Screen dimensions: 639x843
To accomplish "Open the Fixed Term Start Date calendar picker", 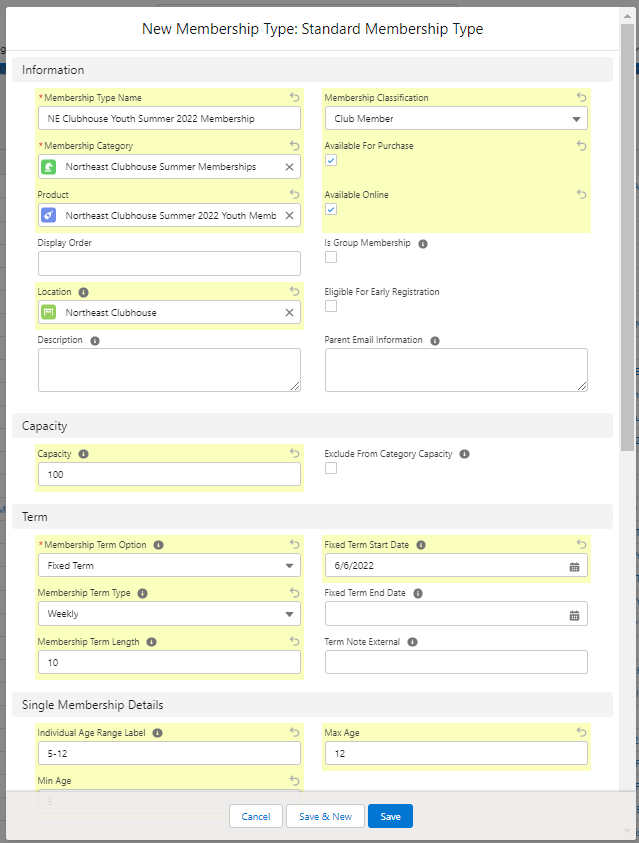I will click(574, 566).
